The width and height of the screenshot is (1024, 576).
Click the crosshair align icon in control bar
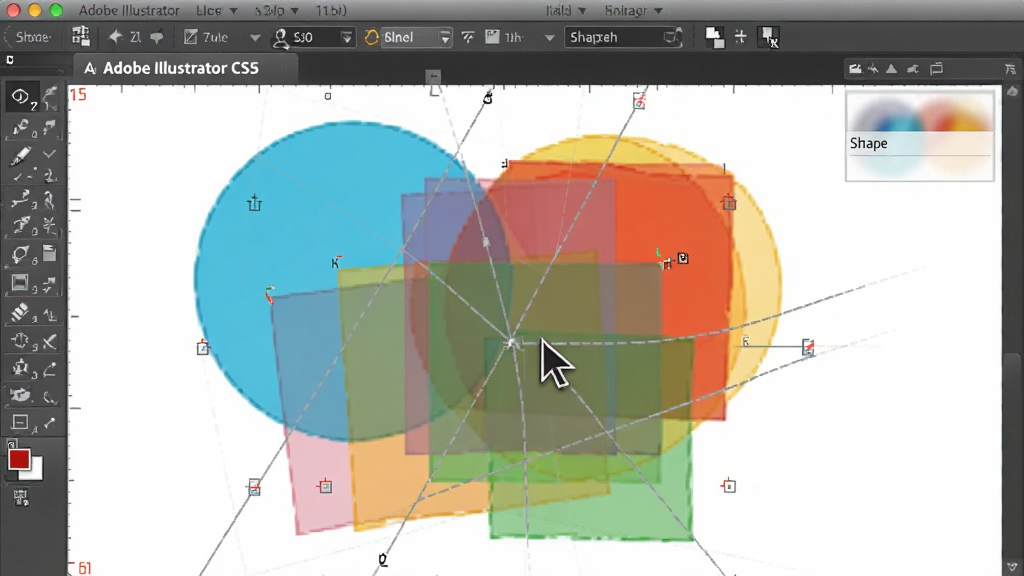(741, 37)
